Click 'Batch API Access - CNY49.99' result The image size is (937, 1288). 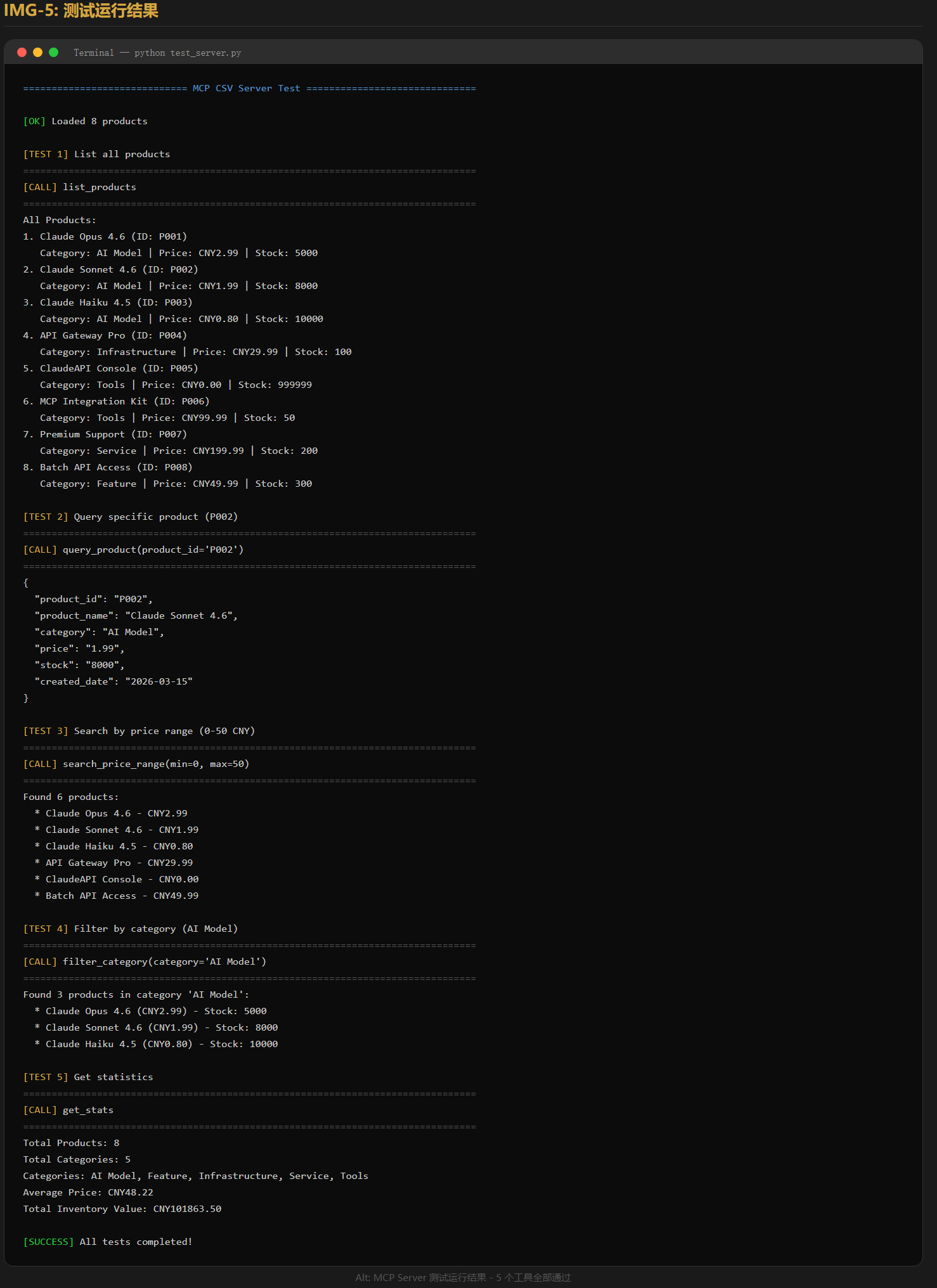click(122, 896)
